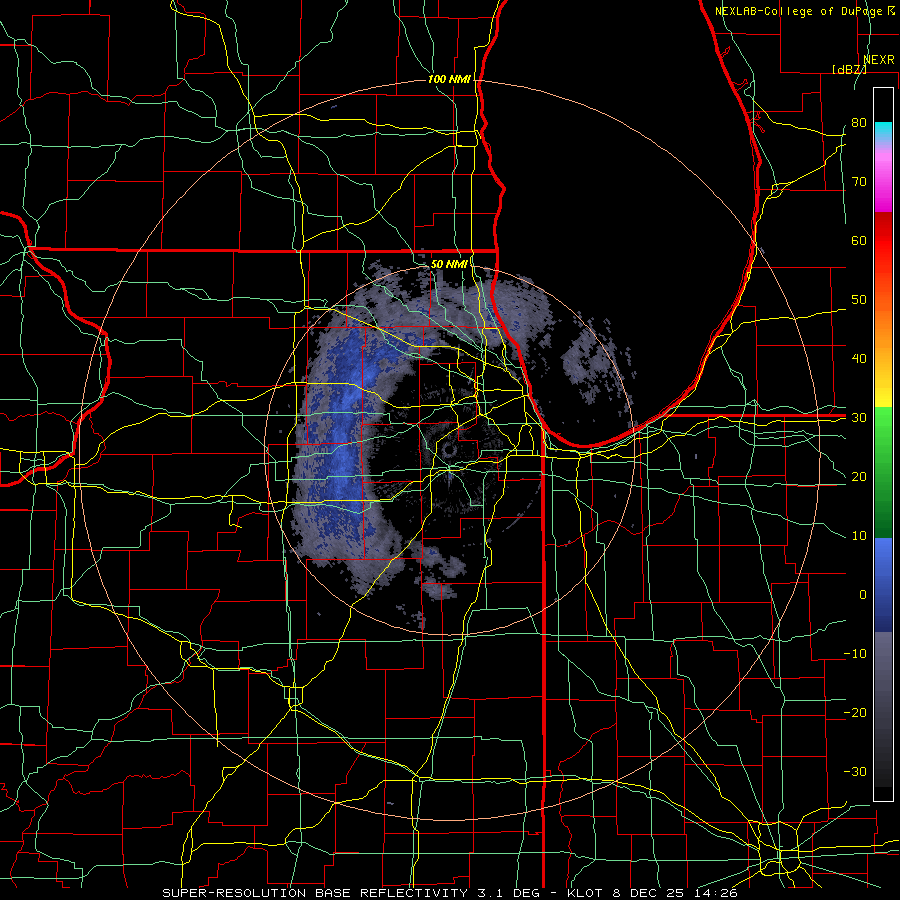This screenshot has height=900, width=900.
Task: Click the 10 value on color scale
Action: click(859, 536)
